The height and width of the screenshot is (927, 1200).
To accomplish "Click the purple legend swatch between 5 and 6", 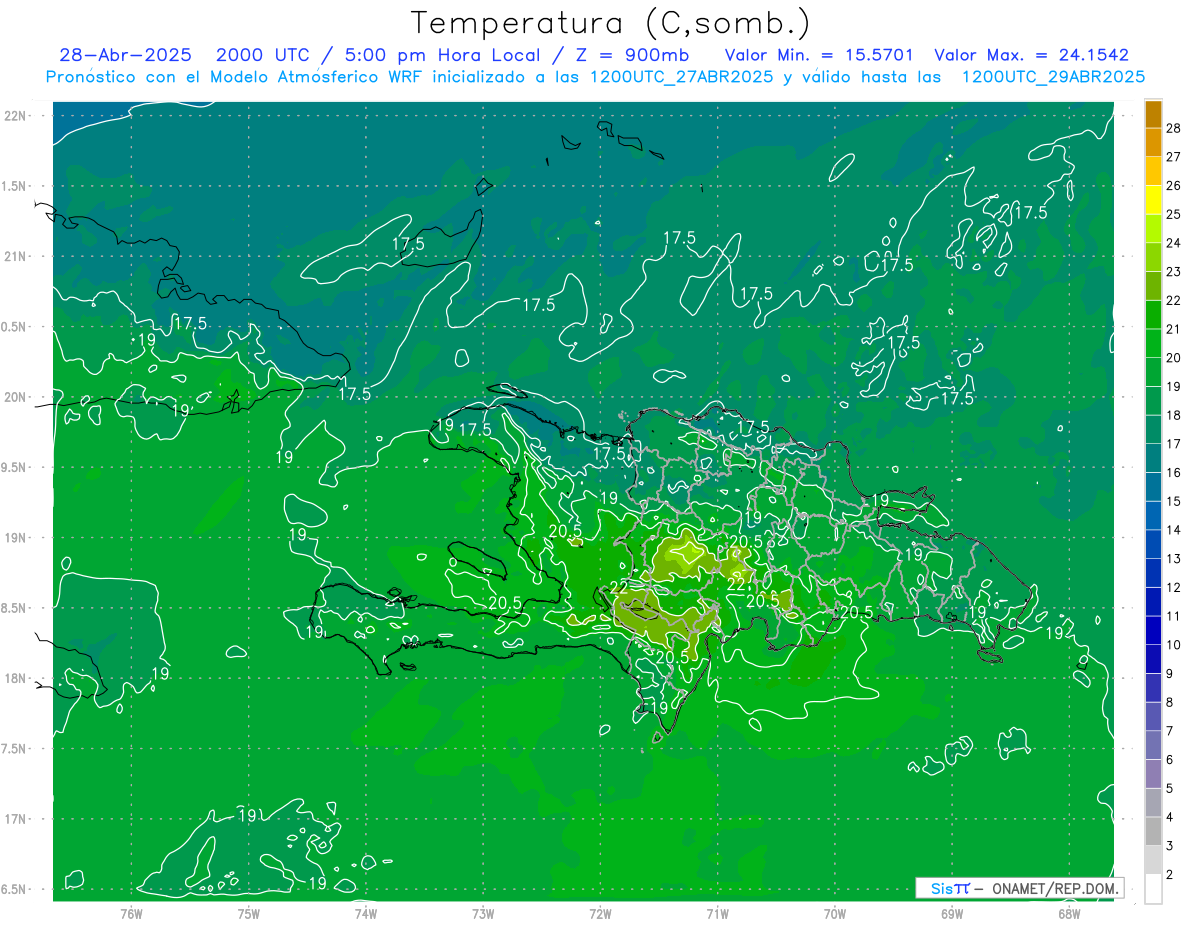I will coord(1153,774).
